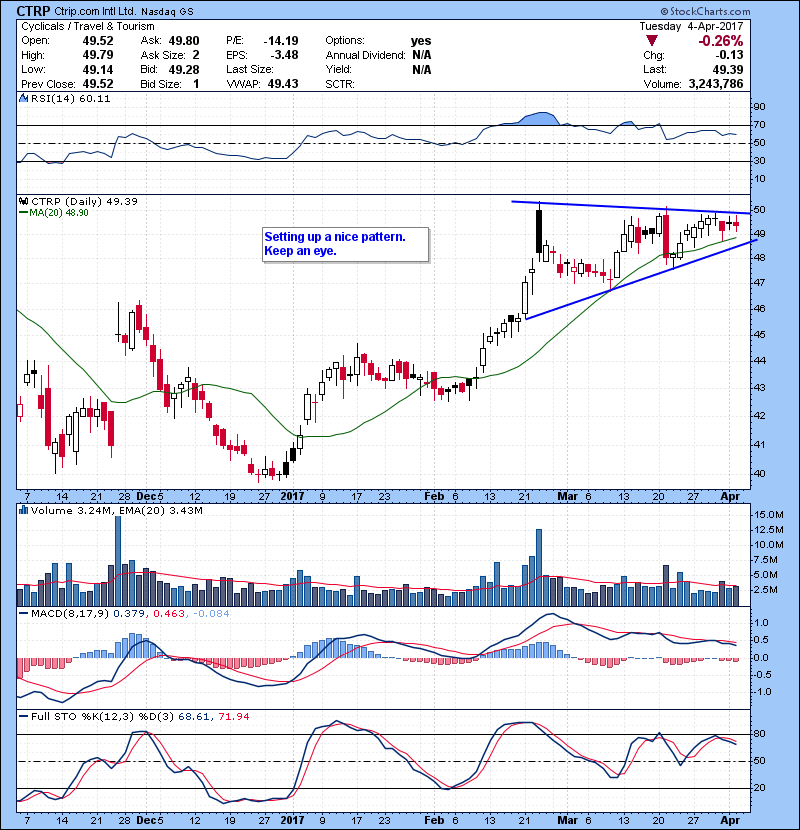
Task: Click the Bid Size value 1
Action: pyautogui.click(x=196, y=84)
